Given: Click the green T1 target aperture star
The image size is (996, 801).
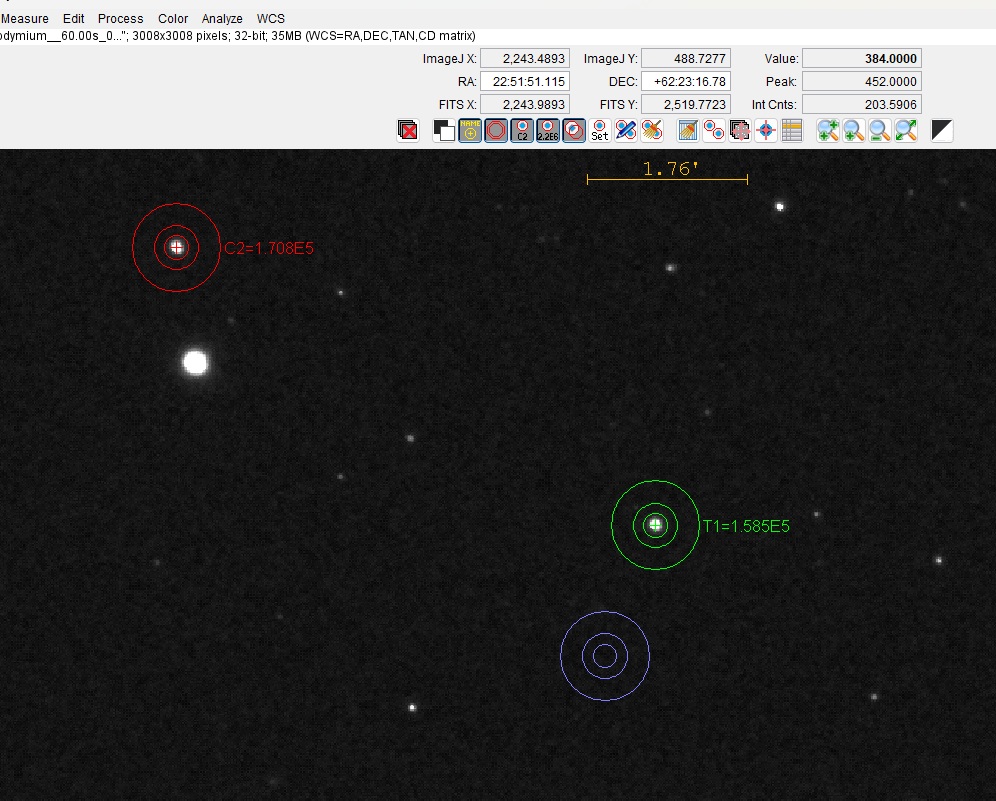Looking at the screenshot, I should click(655, 524).
